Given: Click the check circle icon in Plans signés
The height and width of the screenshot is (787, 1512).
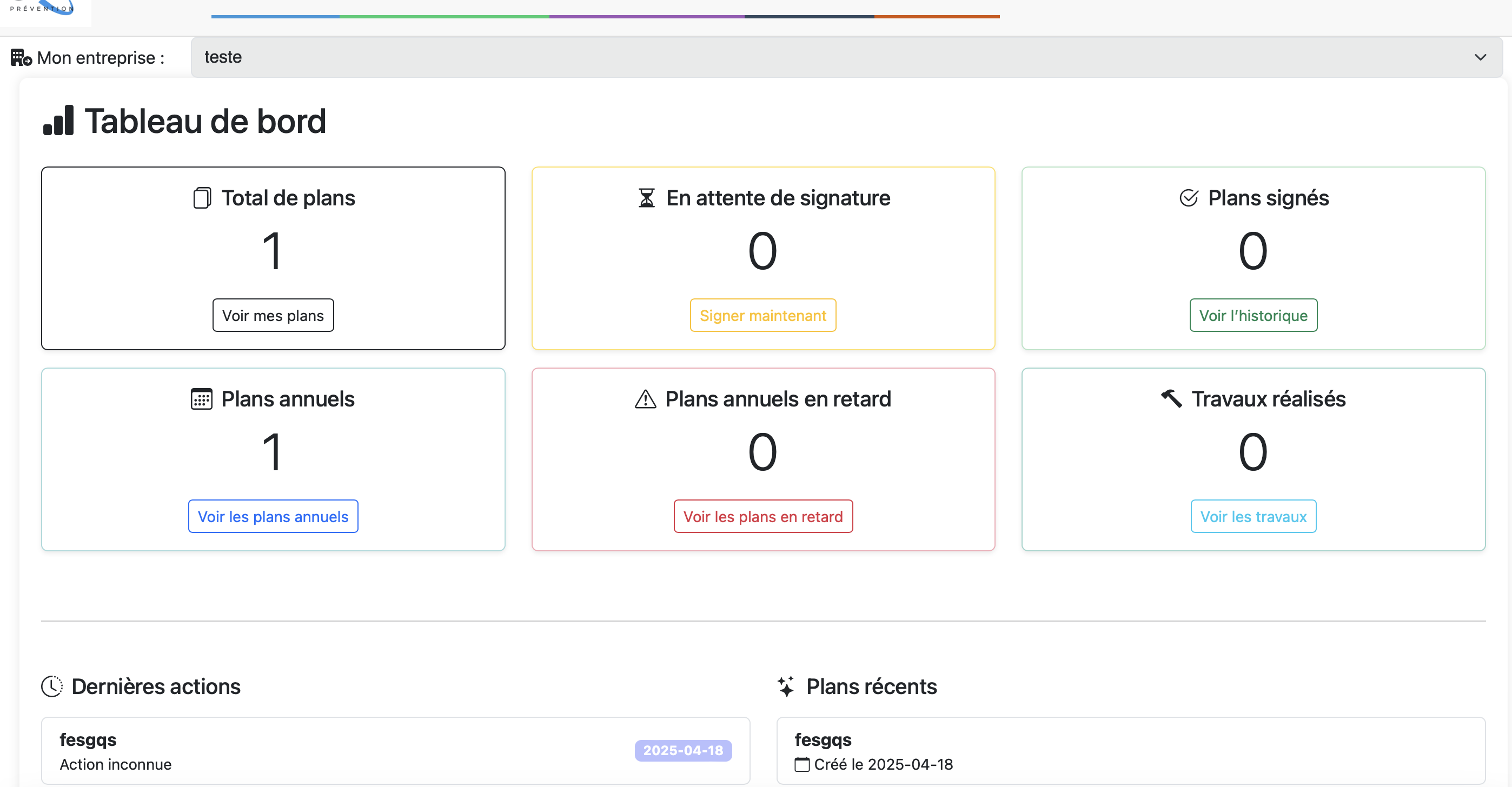Looking at the screenshot, I should point(1189,198).
